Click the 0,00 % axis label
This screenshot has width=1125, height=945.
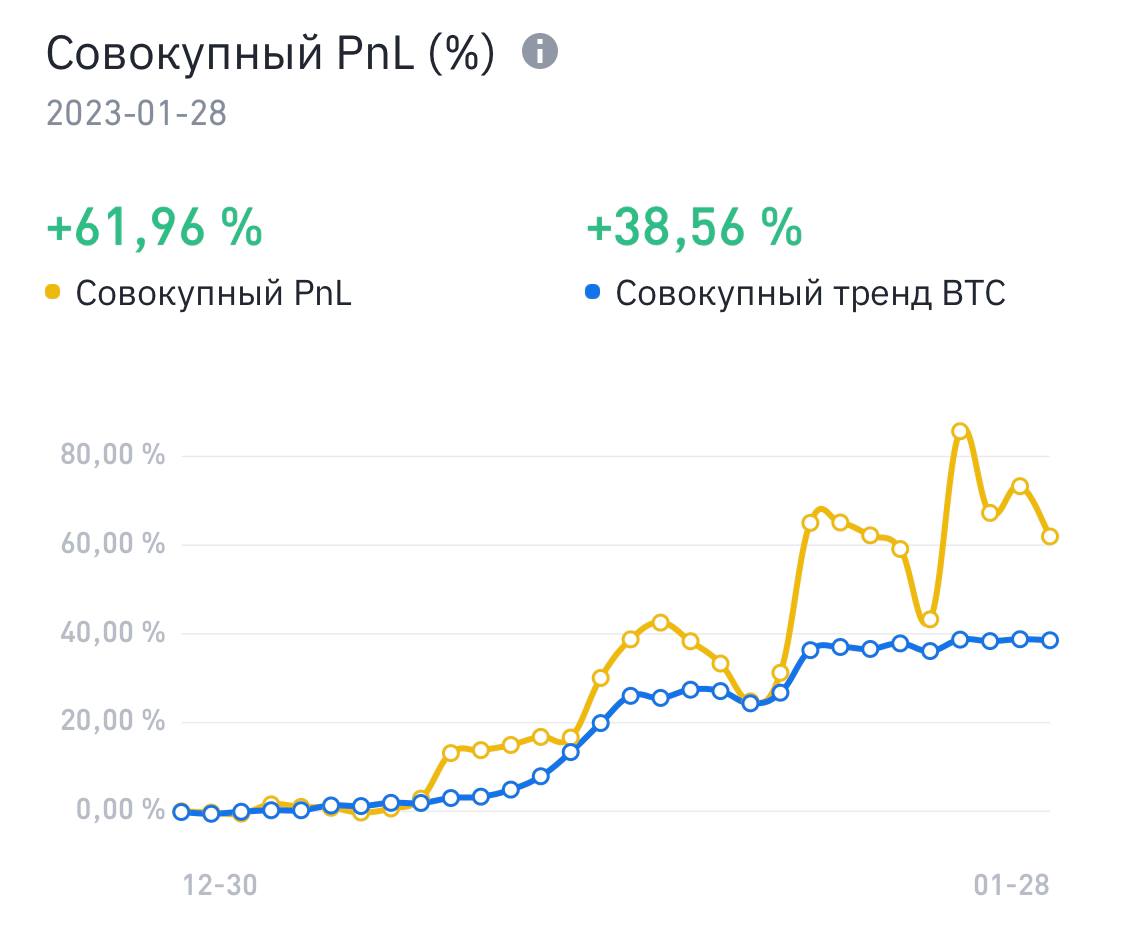tap(121, 809)
